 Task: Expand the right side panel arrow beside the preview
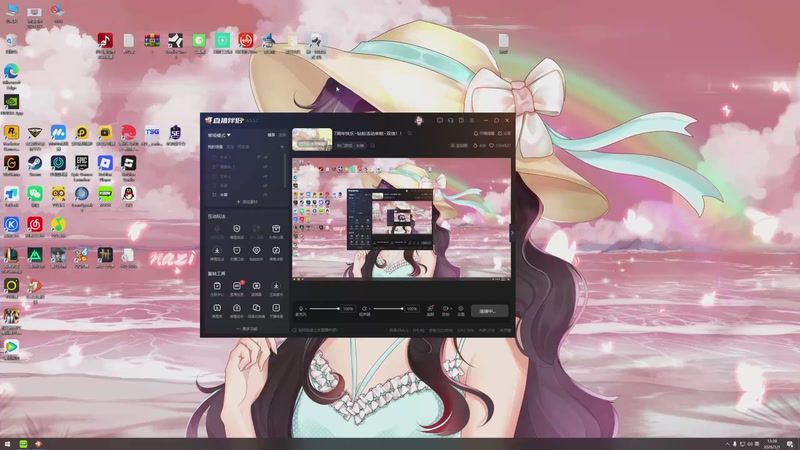pos(513,233)
